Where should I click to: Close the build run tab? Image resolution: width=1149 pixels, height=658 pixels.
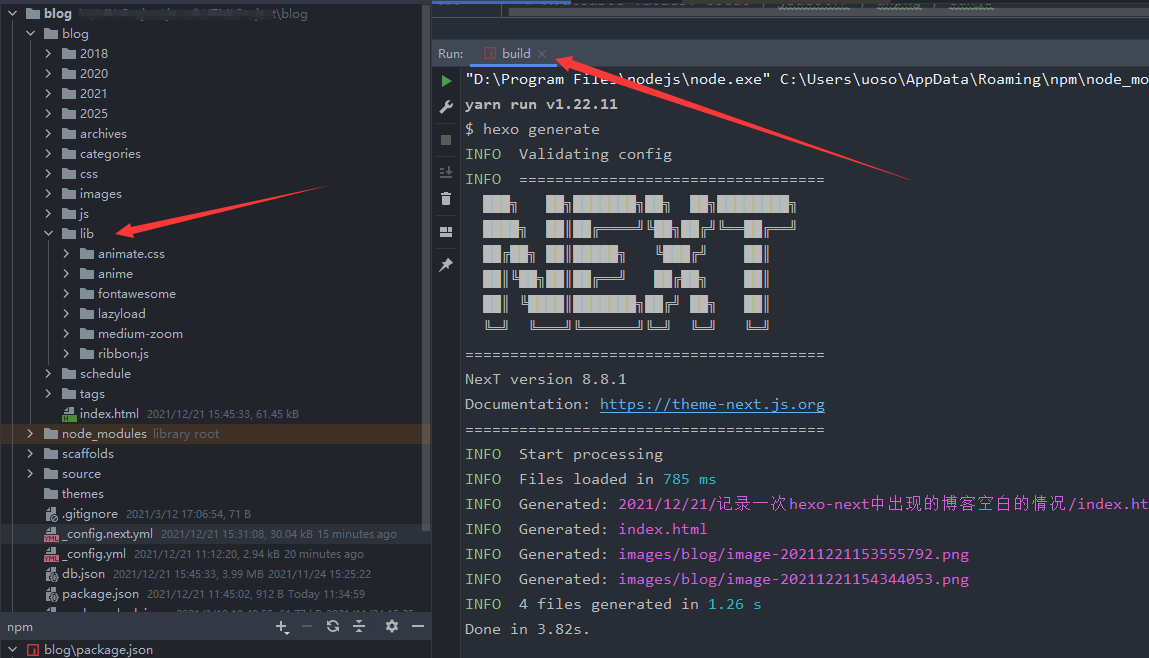point(542,54)
